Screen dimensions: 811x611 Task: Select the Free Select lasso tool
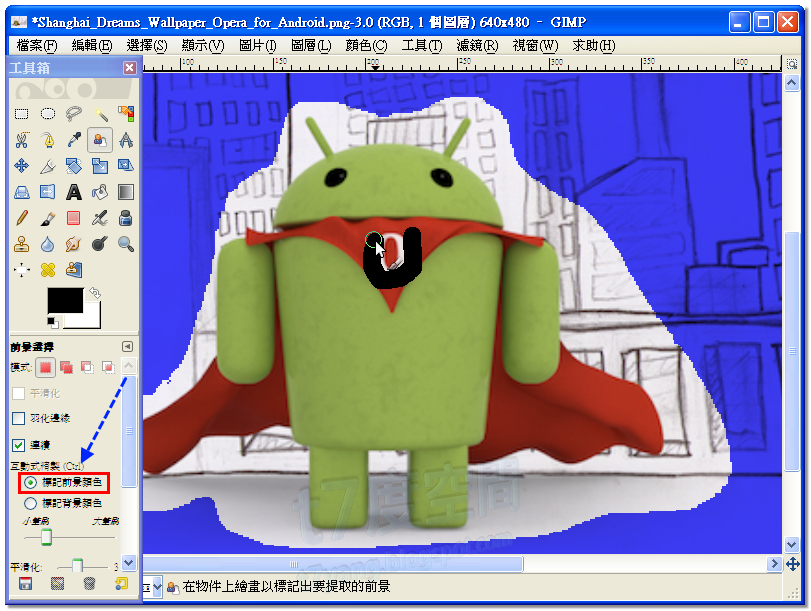73,114
